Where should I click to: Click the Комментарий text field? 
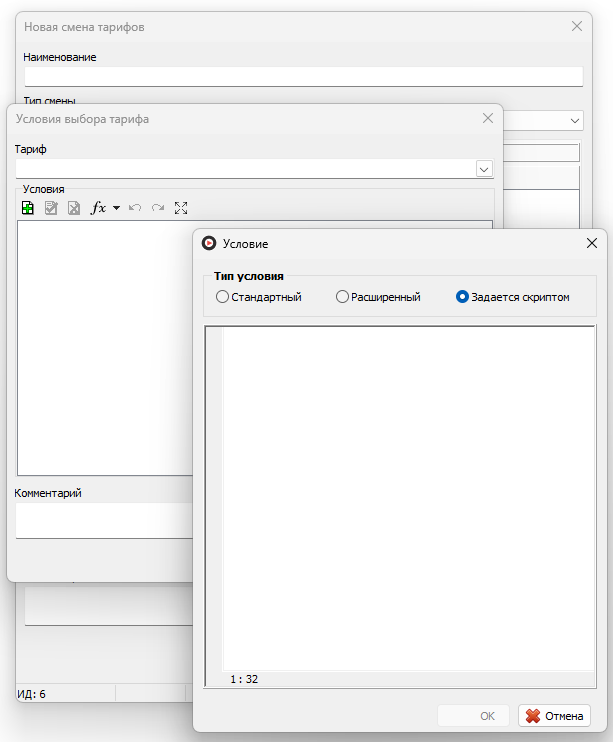(104, 521)
